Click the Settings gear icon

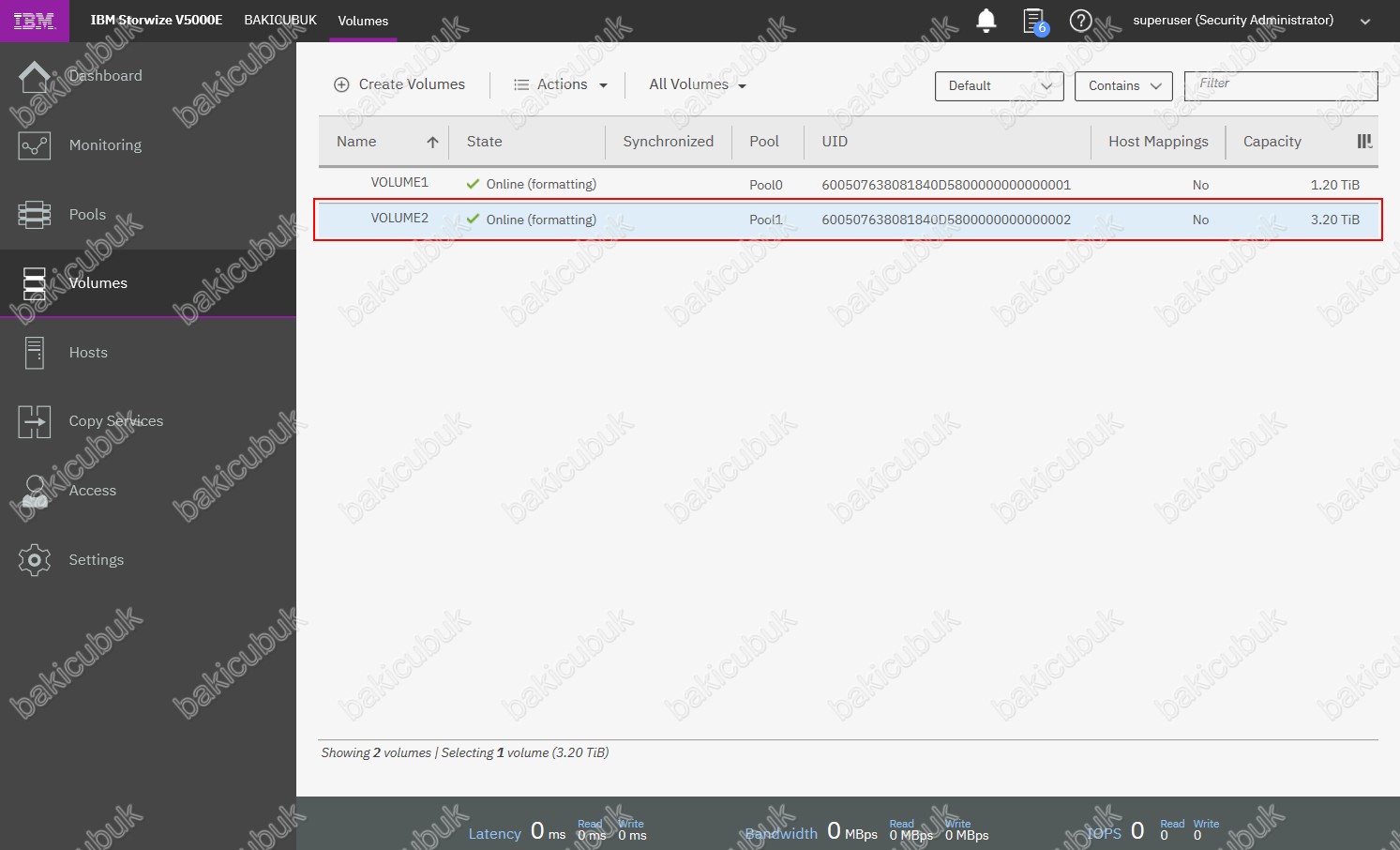(35, 560)
